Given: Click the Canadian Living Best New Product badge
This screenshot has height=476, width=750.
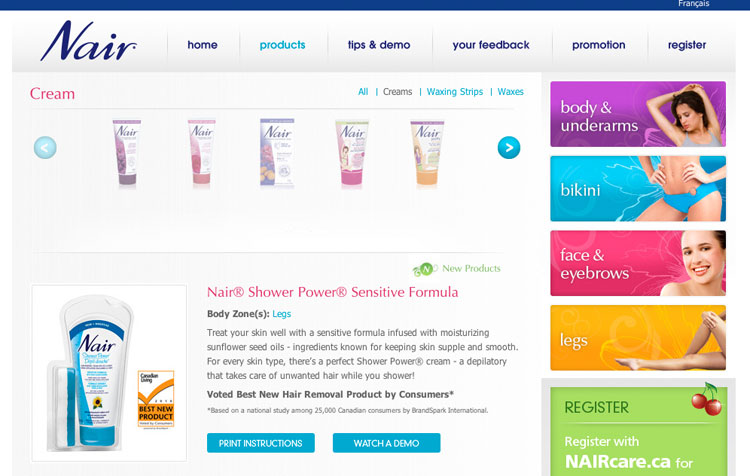Looking at the screenshot, I should (156, 399).
